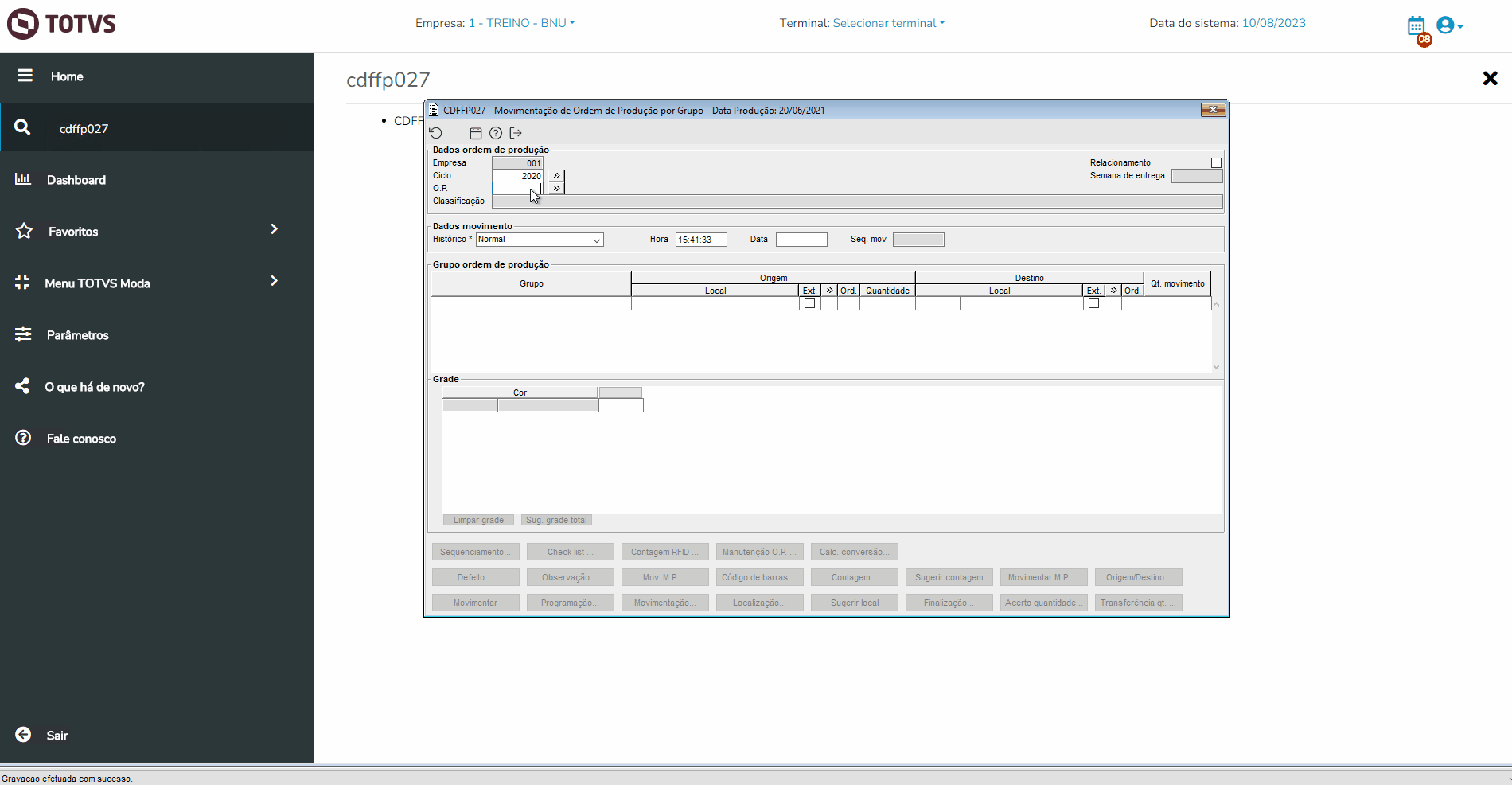Toggle the Origem Ext. checkbox in grid row
Image resolution: width=1512 pixels, height=785 pixels.
809,303
